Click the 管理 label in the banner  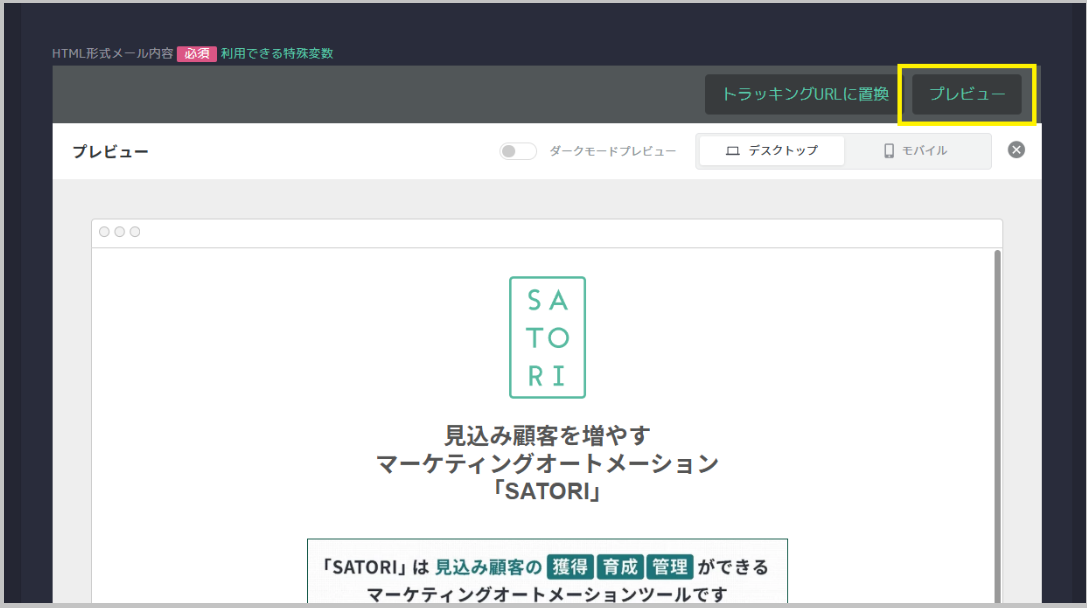pos(670,567)
